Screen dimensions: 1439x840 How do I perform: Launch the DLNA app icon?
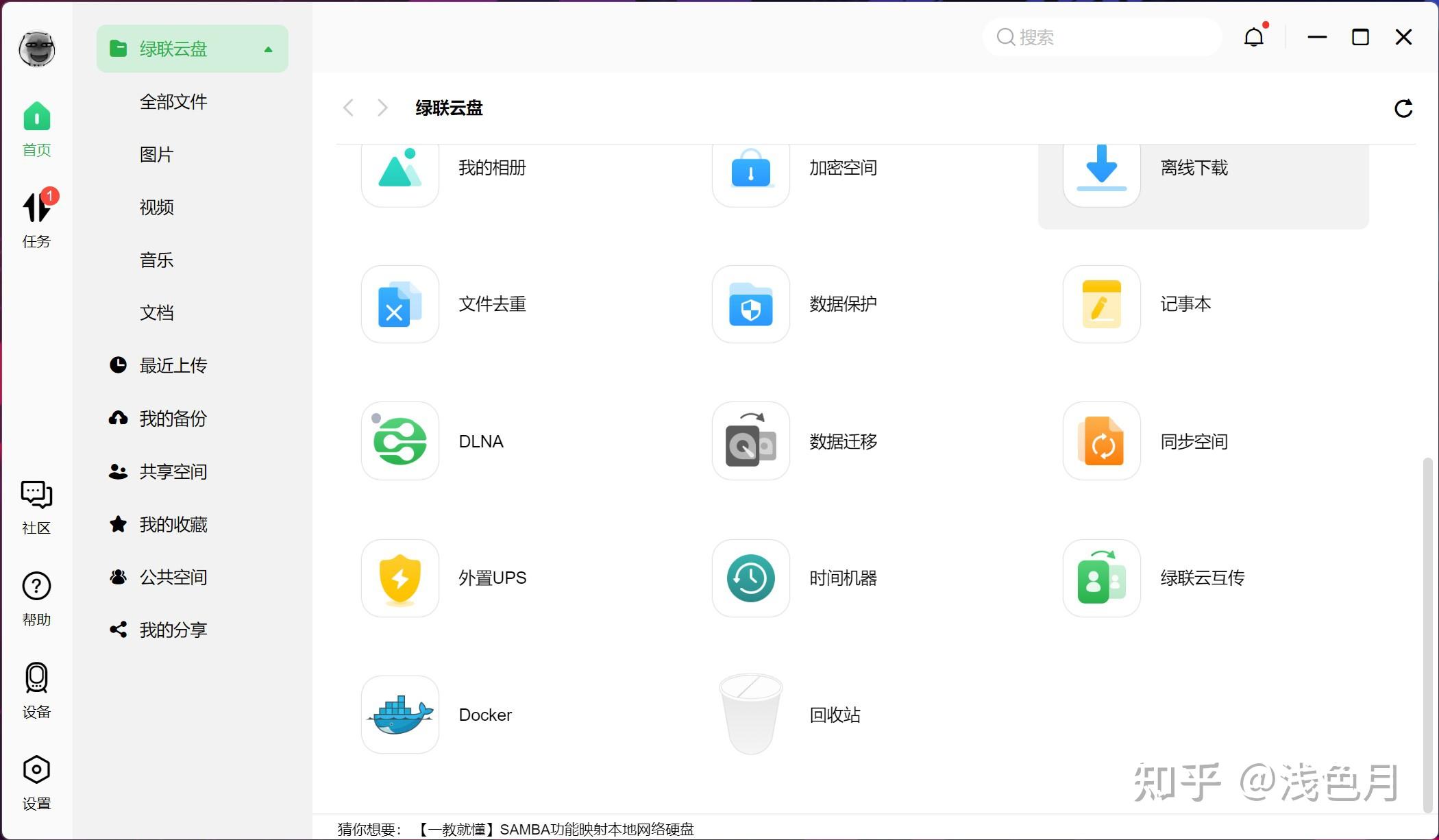pyautogui.click(x=400, y=441)
